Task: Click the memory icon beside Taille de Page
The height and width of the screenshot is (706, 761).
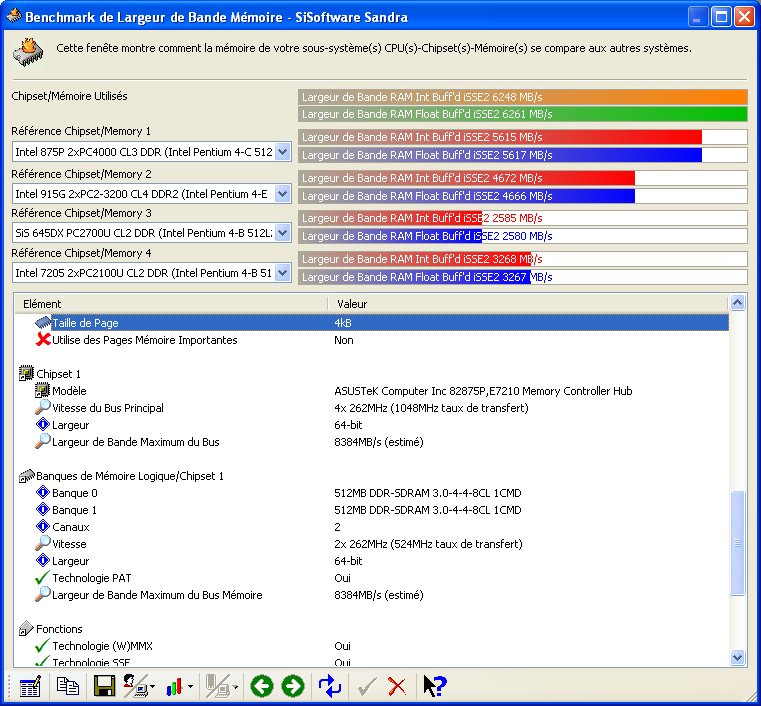Action: point(43,322)
